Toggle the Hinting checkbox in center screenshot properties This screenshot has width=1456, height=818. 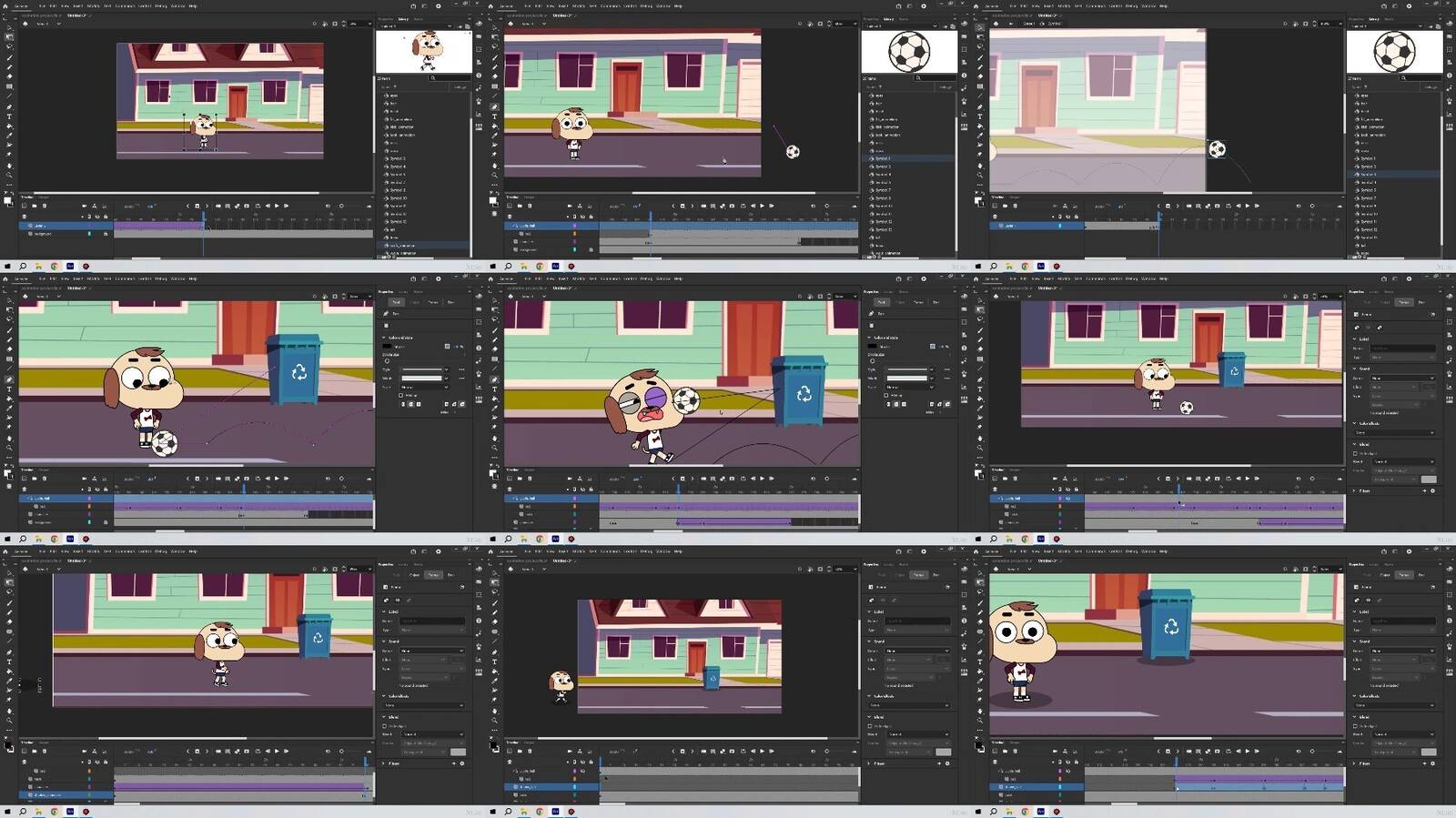[885, 395]
